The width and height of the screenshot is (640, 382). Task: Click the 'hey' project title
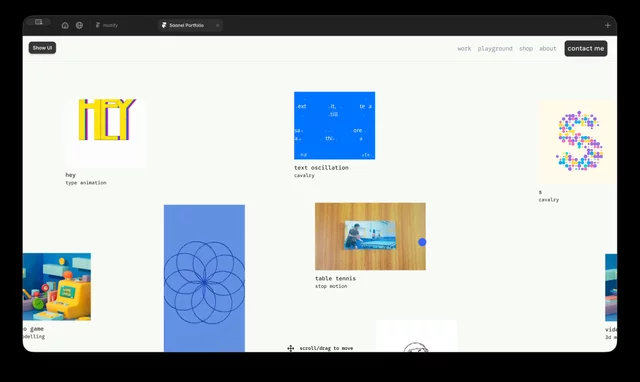71,175
